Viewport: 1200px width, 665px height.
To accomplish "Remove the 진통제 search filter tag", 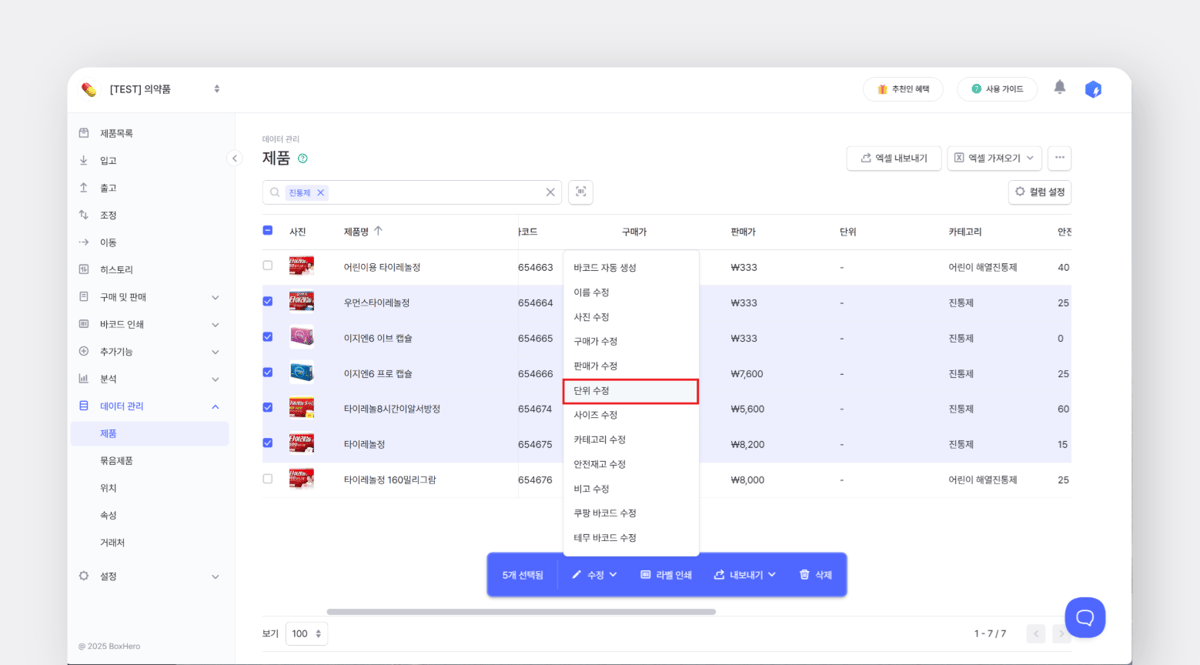I will (320, 193).
